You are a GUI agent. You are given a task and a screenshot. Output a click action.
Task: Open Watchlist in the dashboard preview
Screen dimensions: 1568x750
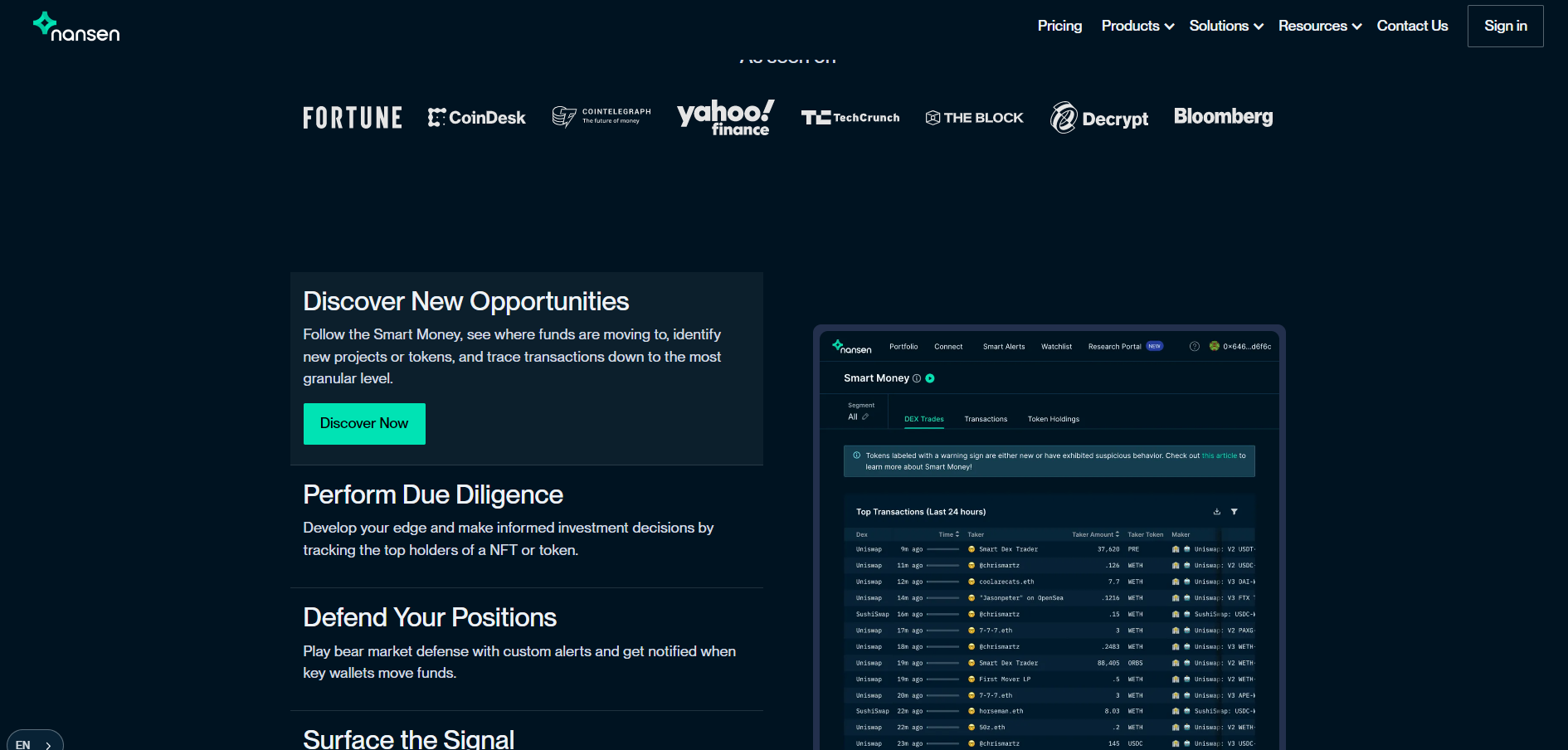1056,347
